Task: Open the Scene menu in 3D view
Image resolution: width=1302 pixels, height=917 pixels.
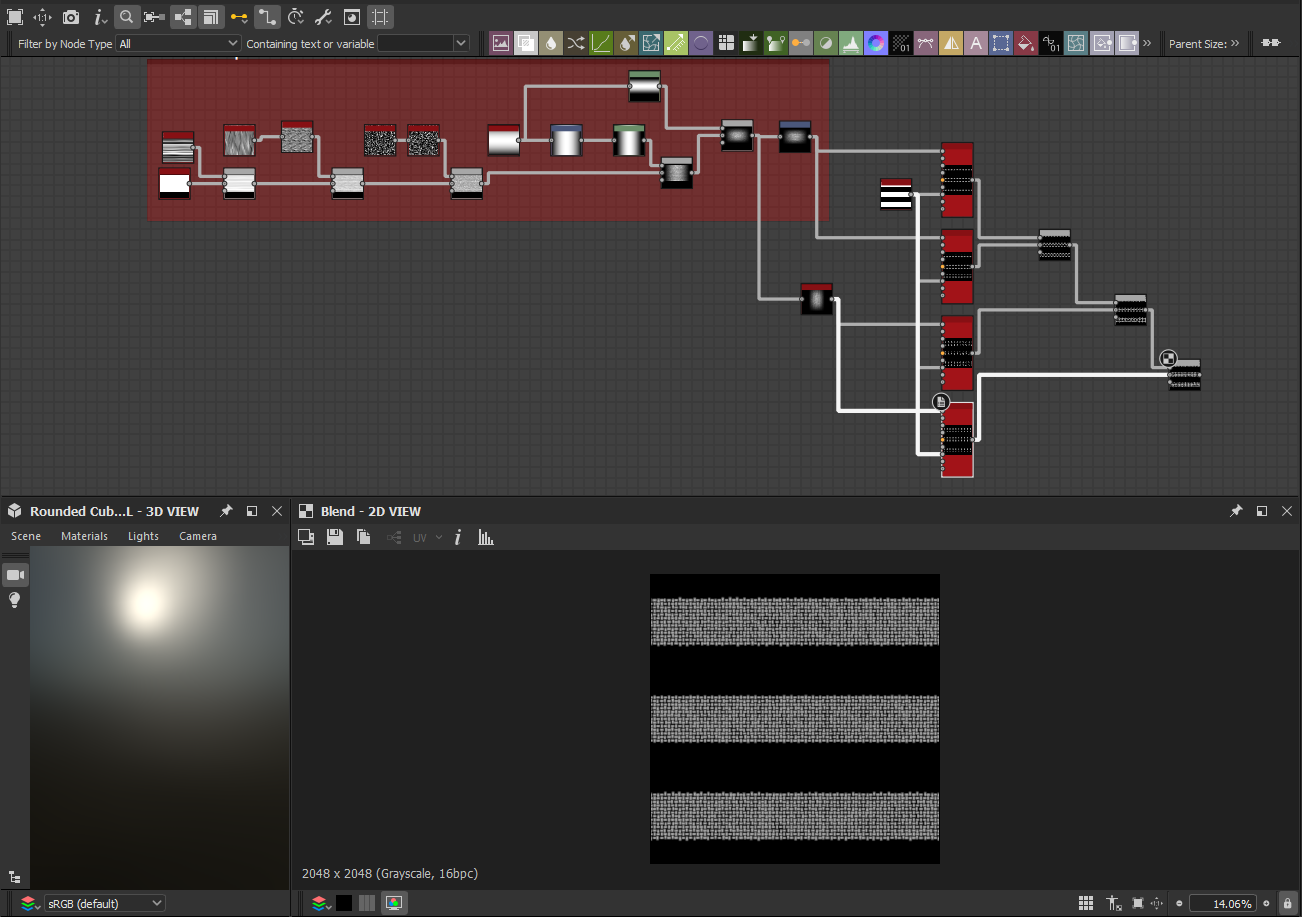Action: pyautogui.click(x=26, y=536)
